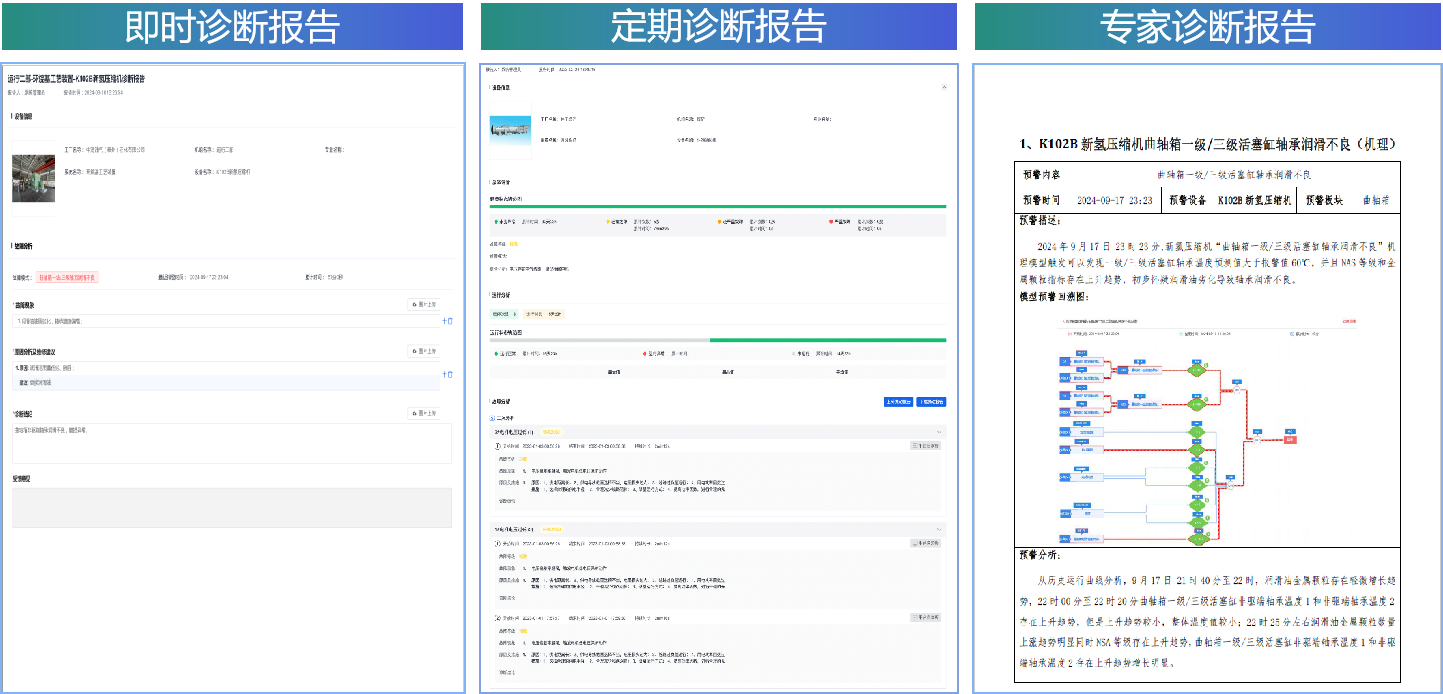
Task: Click the plus icon beside the first description row
Action: [444, 321]
